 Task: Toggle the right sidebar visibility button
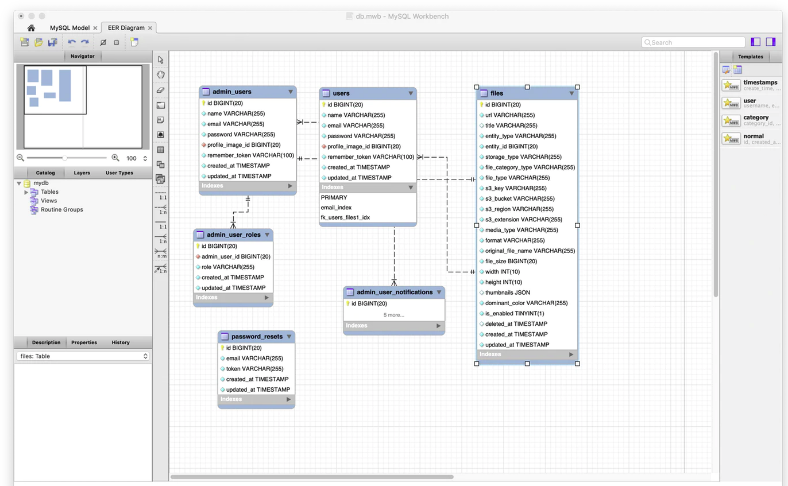[x=772, y=42]
